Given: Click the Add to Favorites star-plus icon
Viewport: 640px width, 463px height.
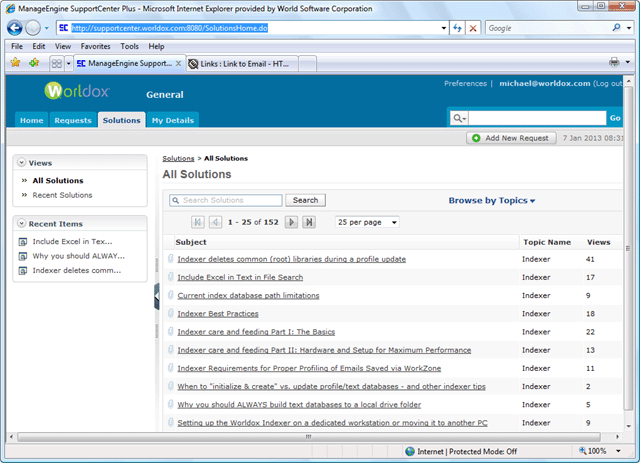Looking at the screenshot, I should (34, 62).
